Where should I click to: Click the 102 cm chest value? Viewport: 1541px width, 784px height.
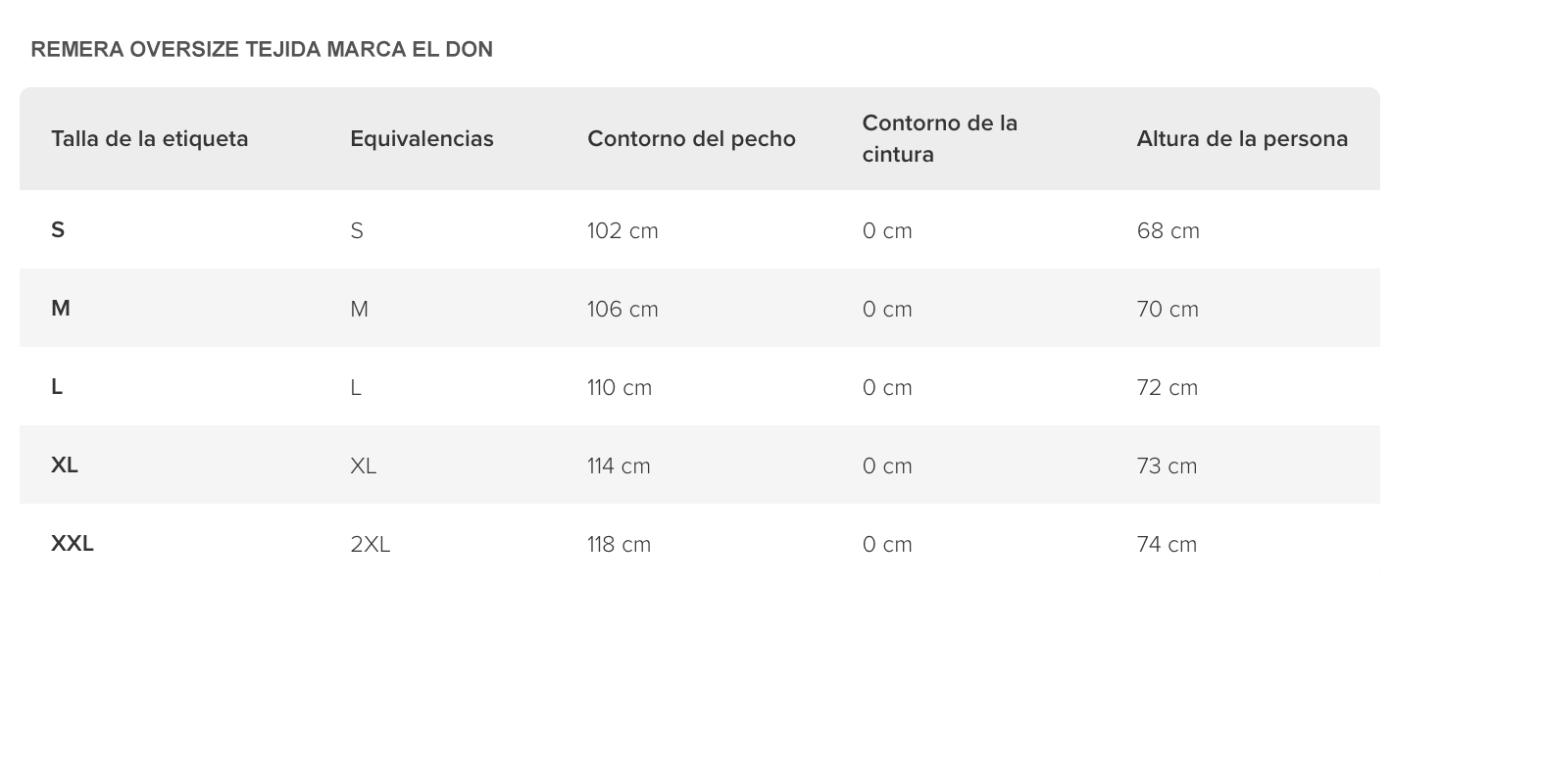point(622,231)
